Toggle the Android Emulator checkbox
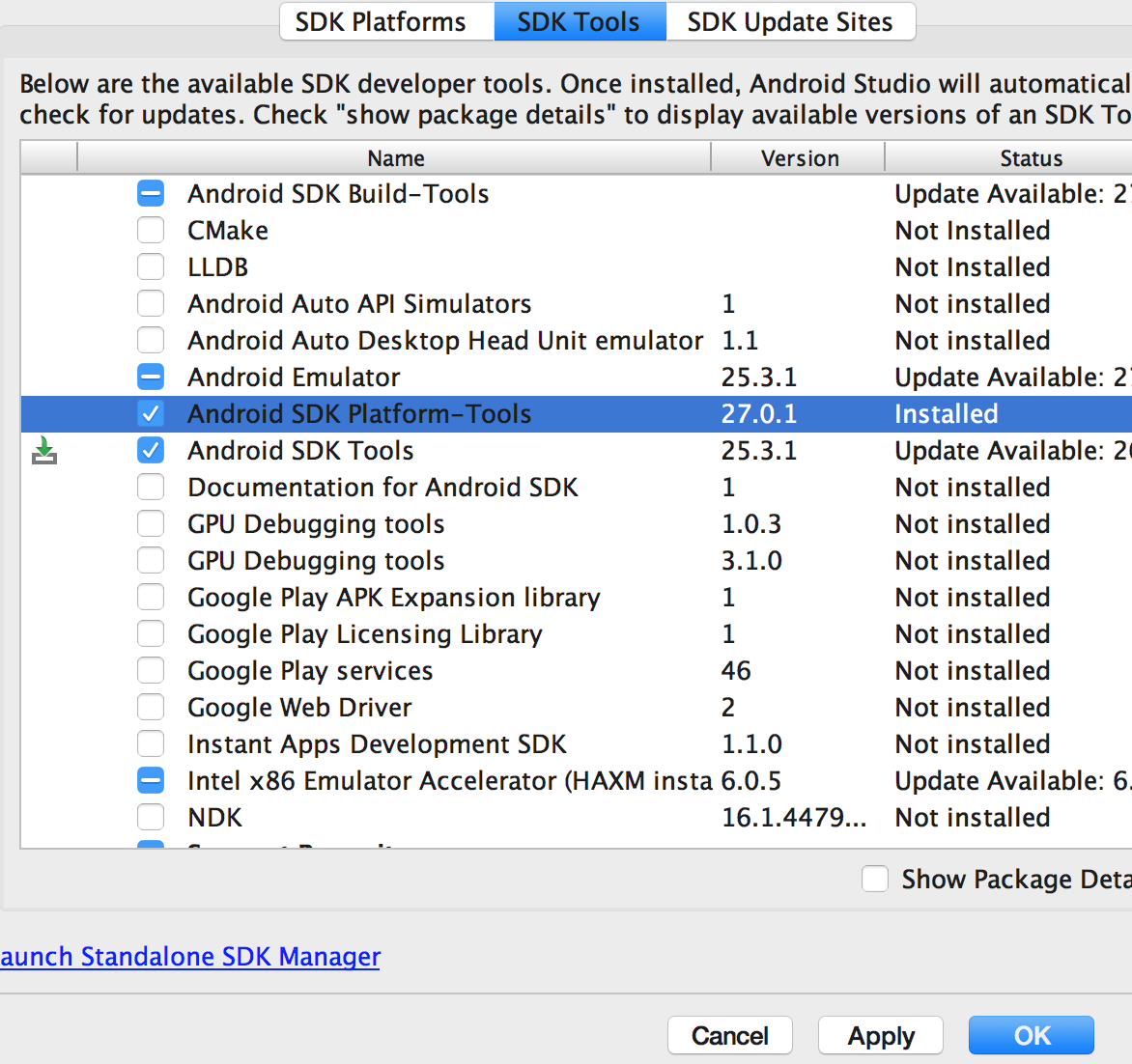 (151, 377)
